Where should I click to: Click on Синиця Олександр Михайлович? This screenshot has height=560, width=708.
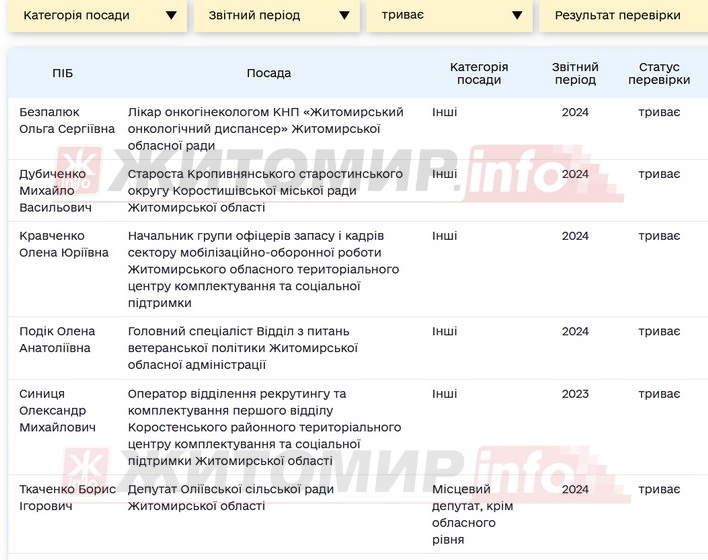(x=58, y=410)
